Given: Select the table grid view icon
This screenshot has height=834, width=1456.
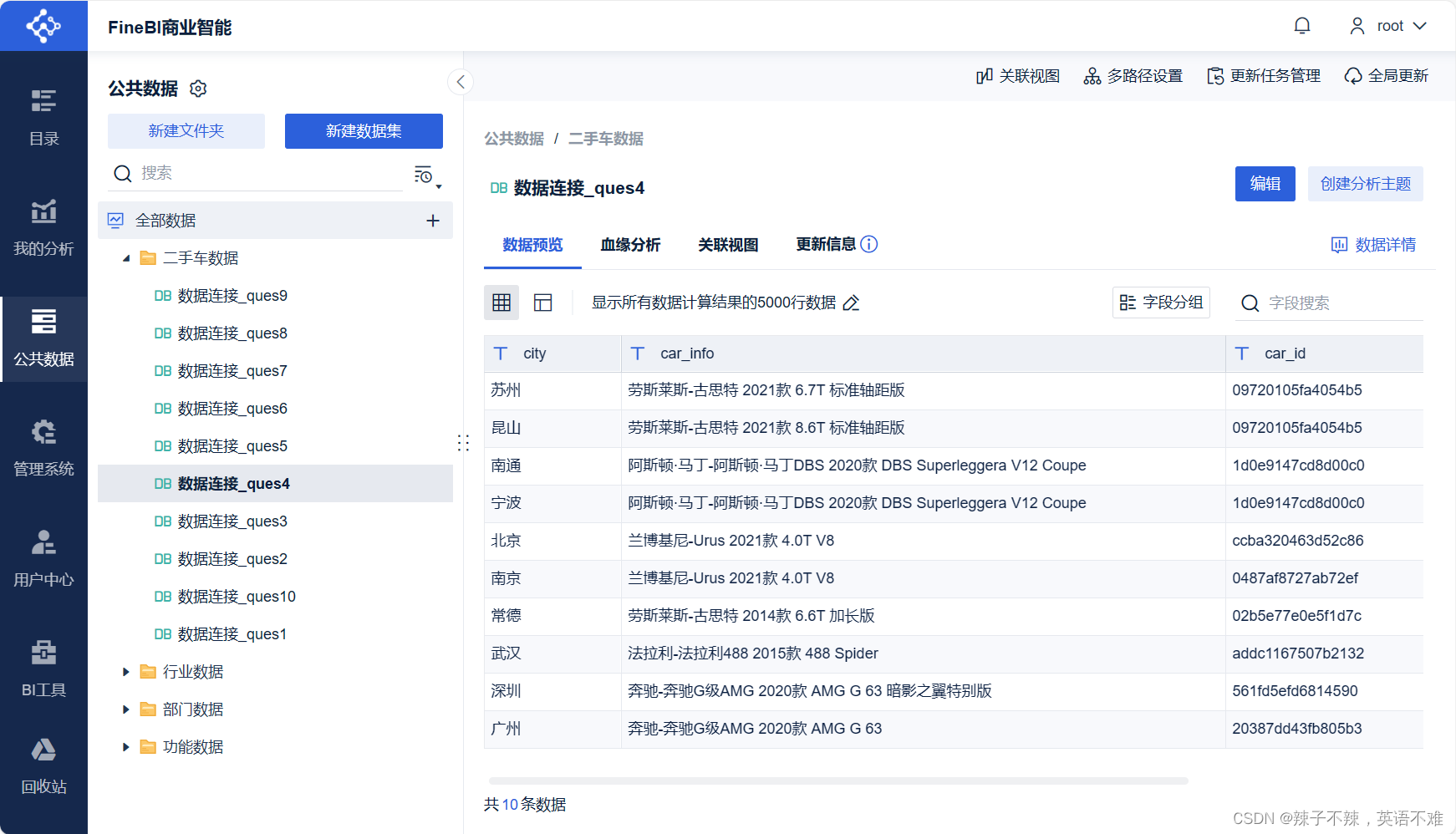Looking at the screenshot, I should coord(501,303).
